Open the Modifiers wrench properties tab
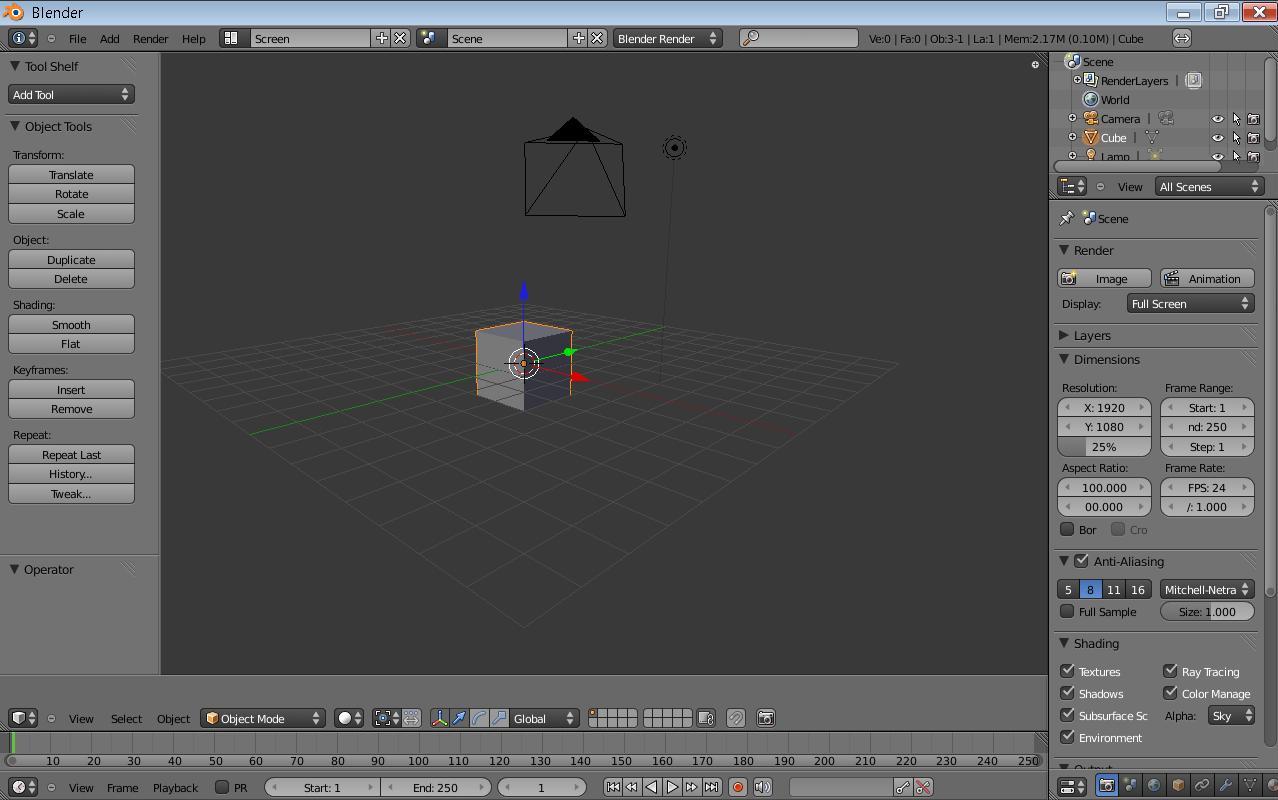 1225,786
